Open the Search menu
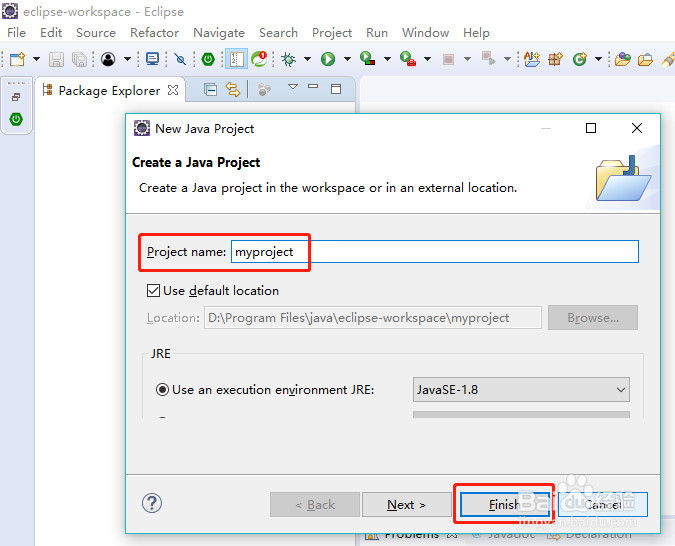 coord(279,33)
